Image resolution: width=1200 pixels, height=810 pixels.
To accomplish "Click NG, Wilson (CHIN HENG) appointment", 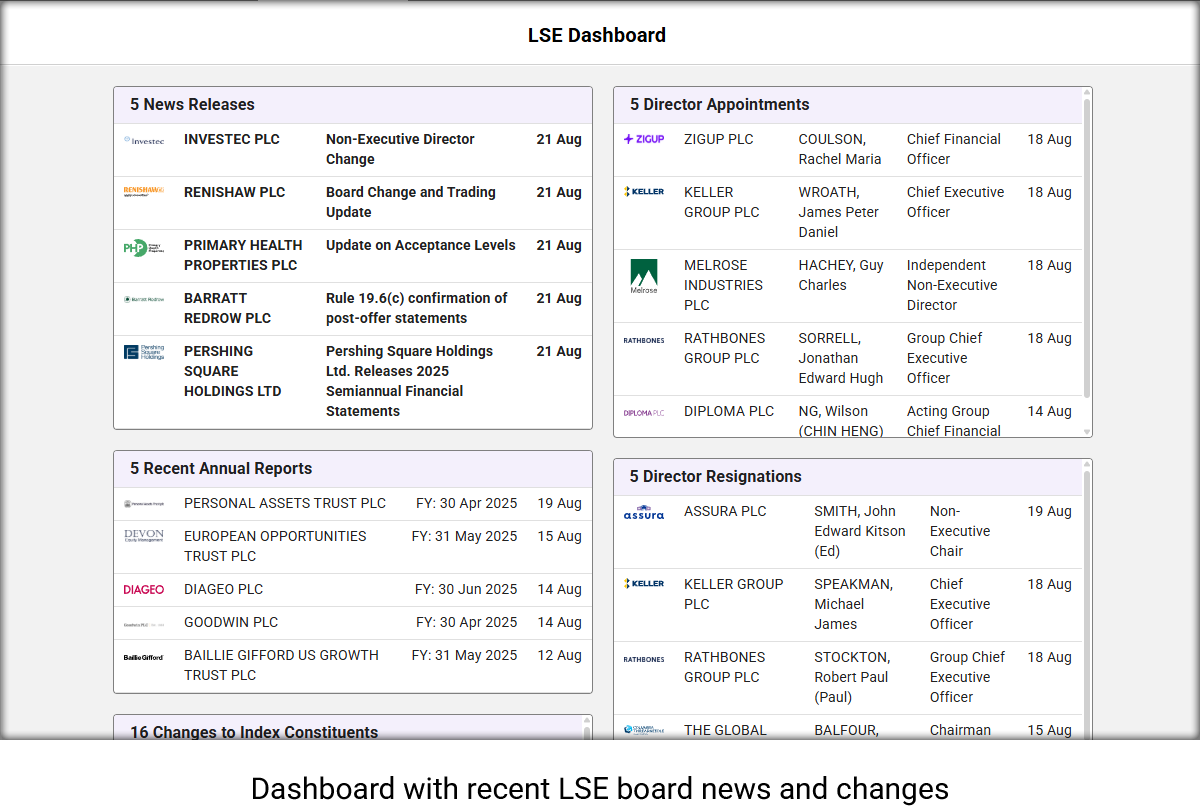I will point(848,417).
